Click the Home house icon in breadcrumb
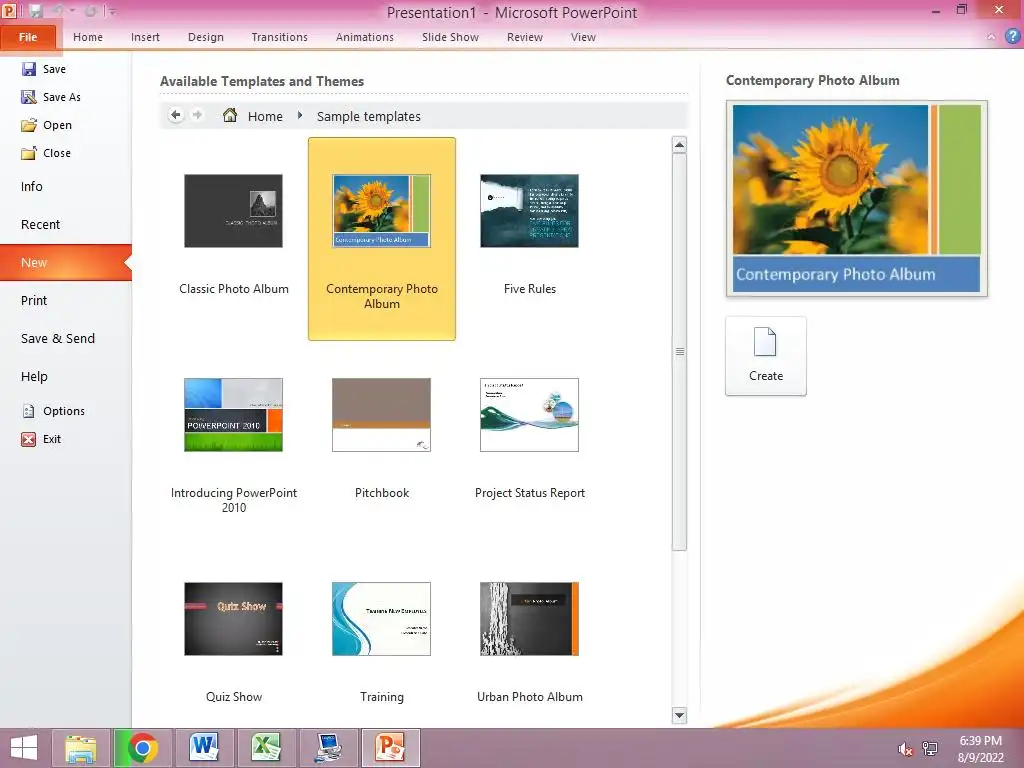 (x=230, y=116)
